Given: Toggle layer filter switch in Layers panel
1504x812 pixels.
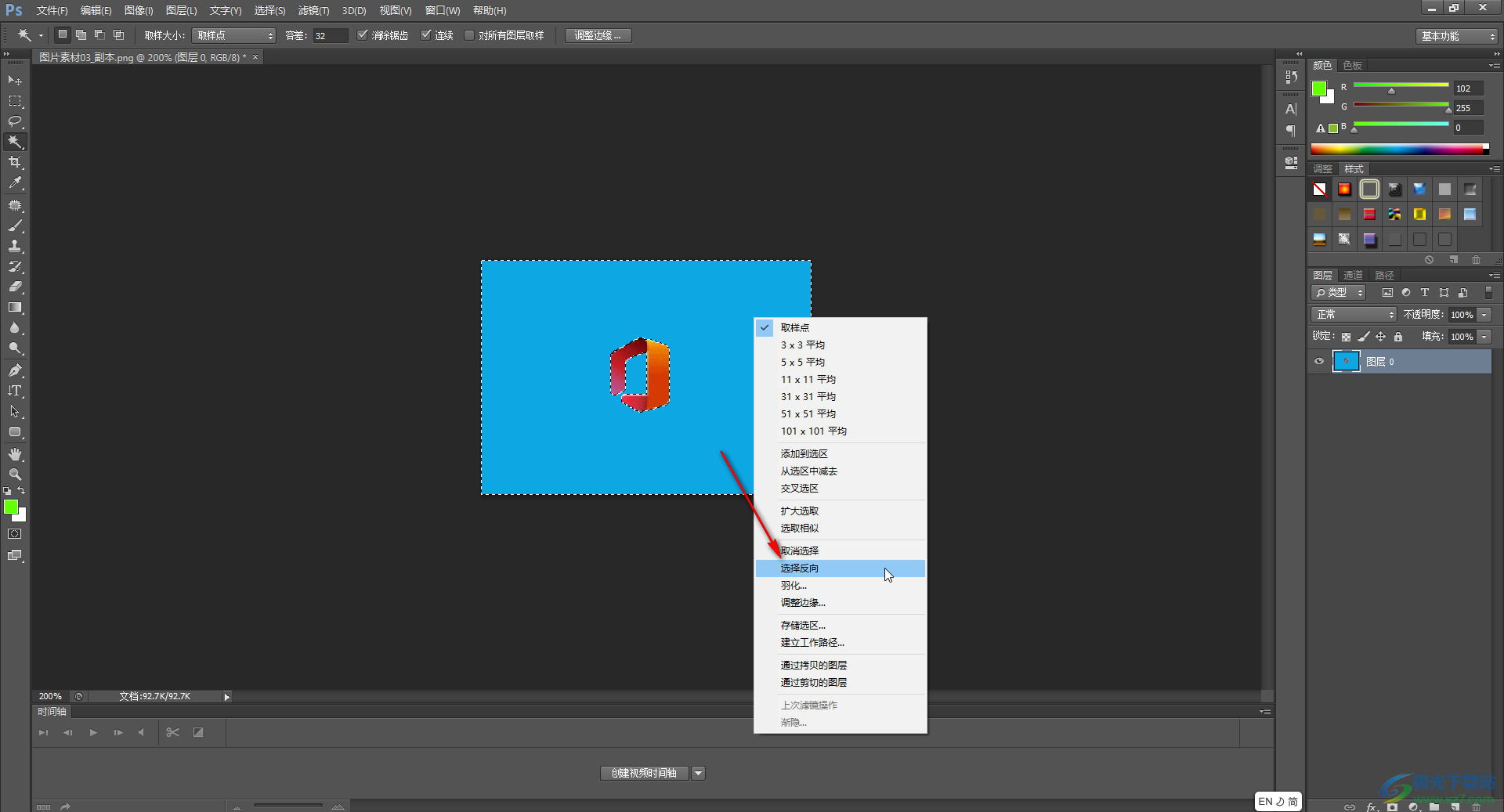Looking at the screenshot, I should coord(1488,292).
